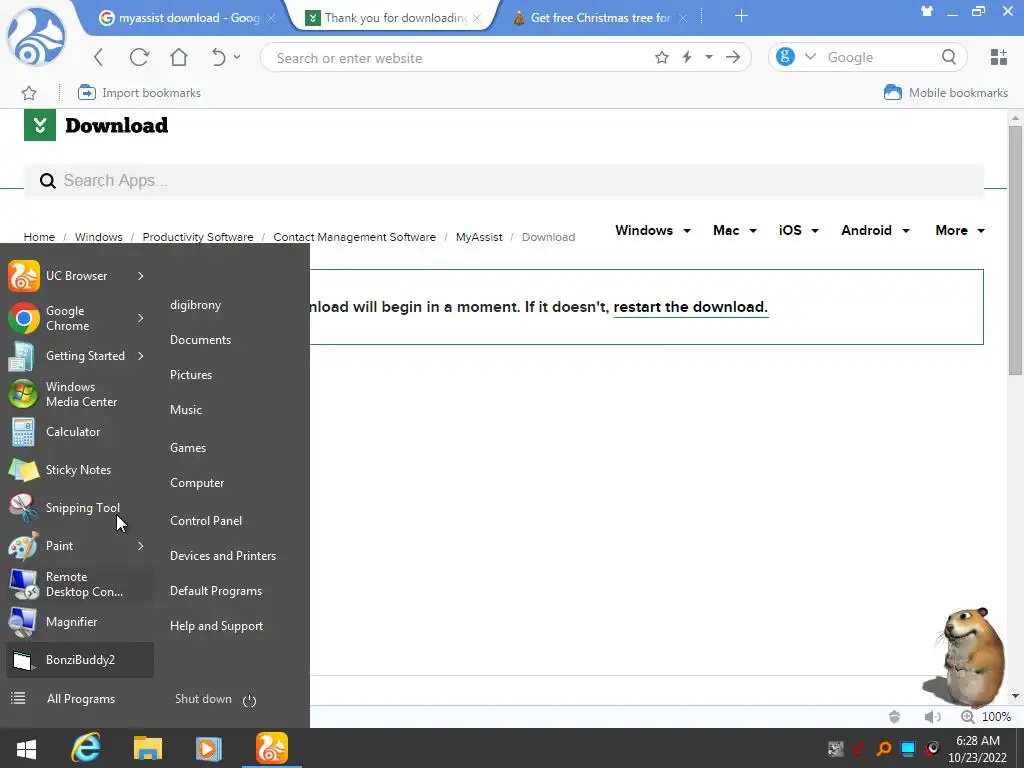Click the mute speaker icon in status bar
Screen dimensions: 1024x768
(x=932, y=716)
